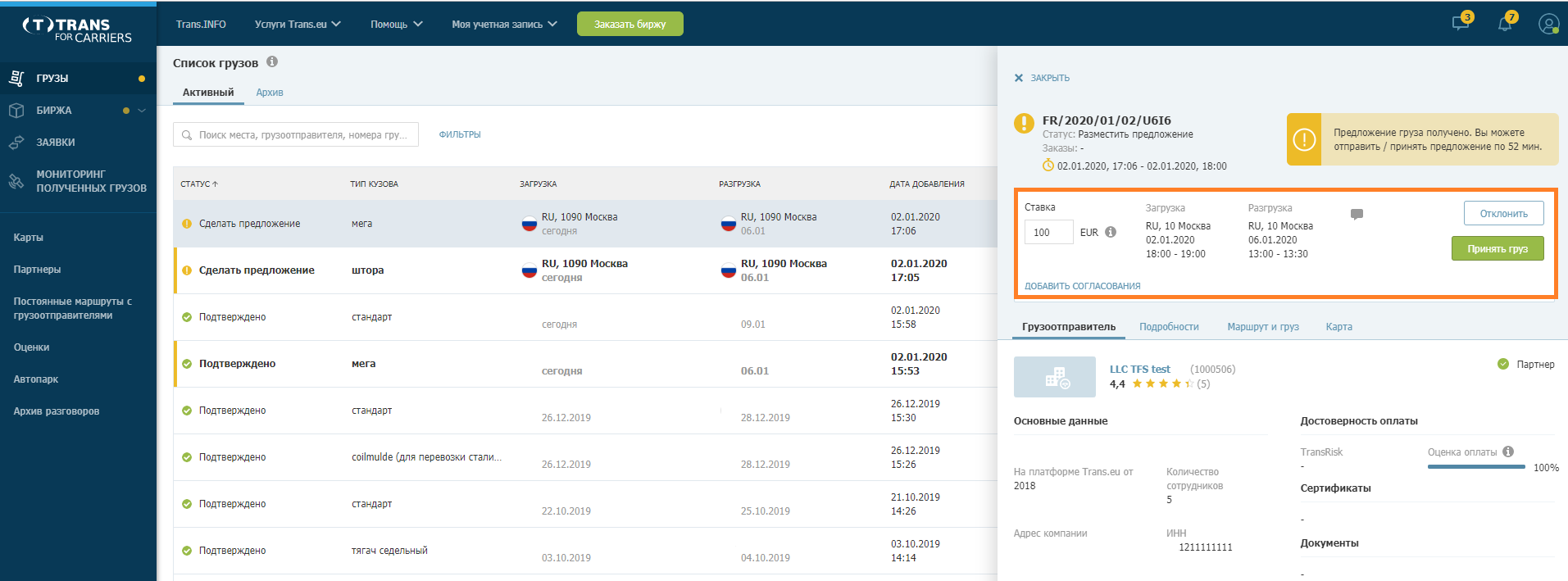Open the Карта tab
Screen dimensions: 1568x581
[1339, 327]
